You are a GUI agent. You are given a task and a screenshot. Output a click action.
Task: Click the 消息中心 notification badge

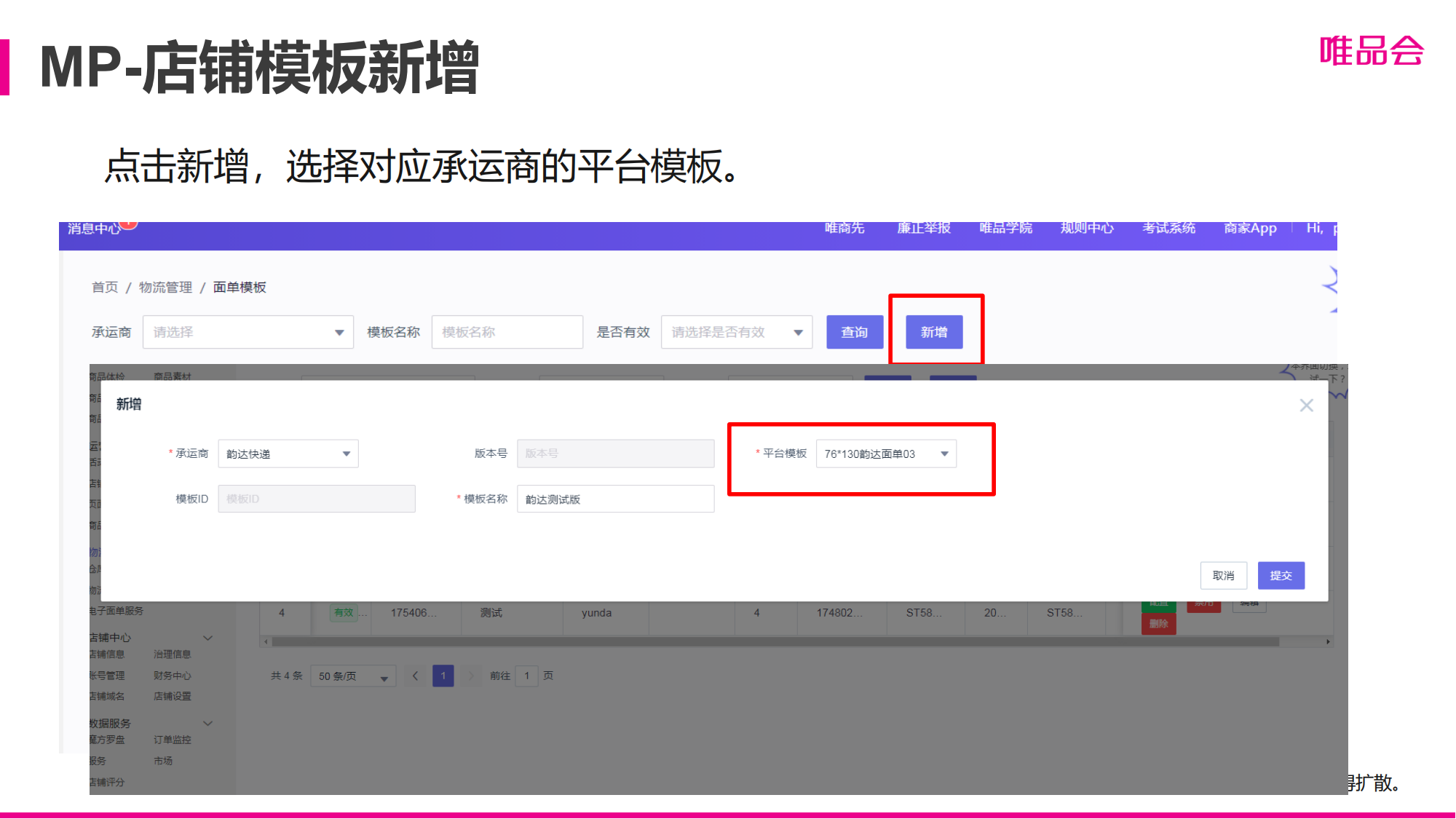(129, 223)
